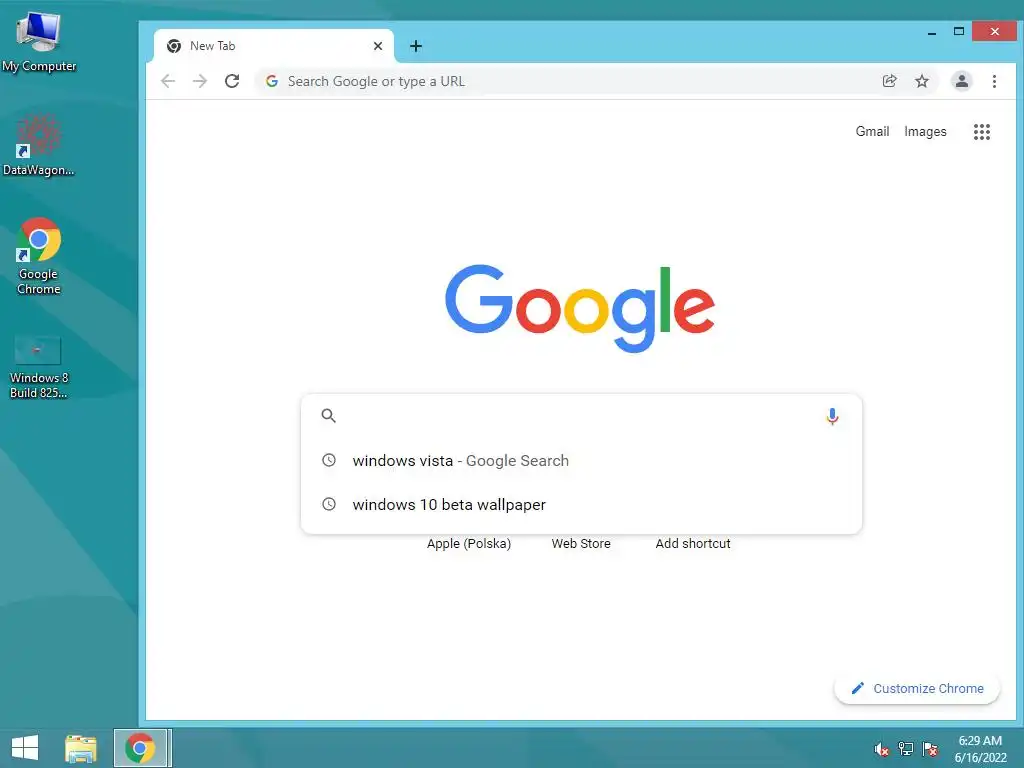Click Customize Chrome button

tap(917, 688)
